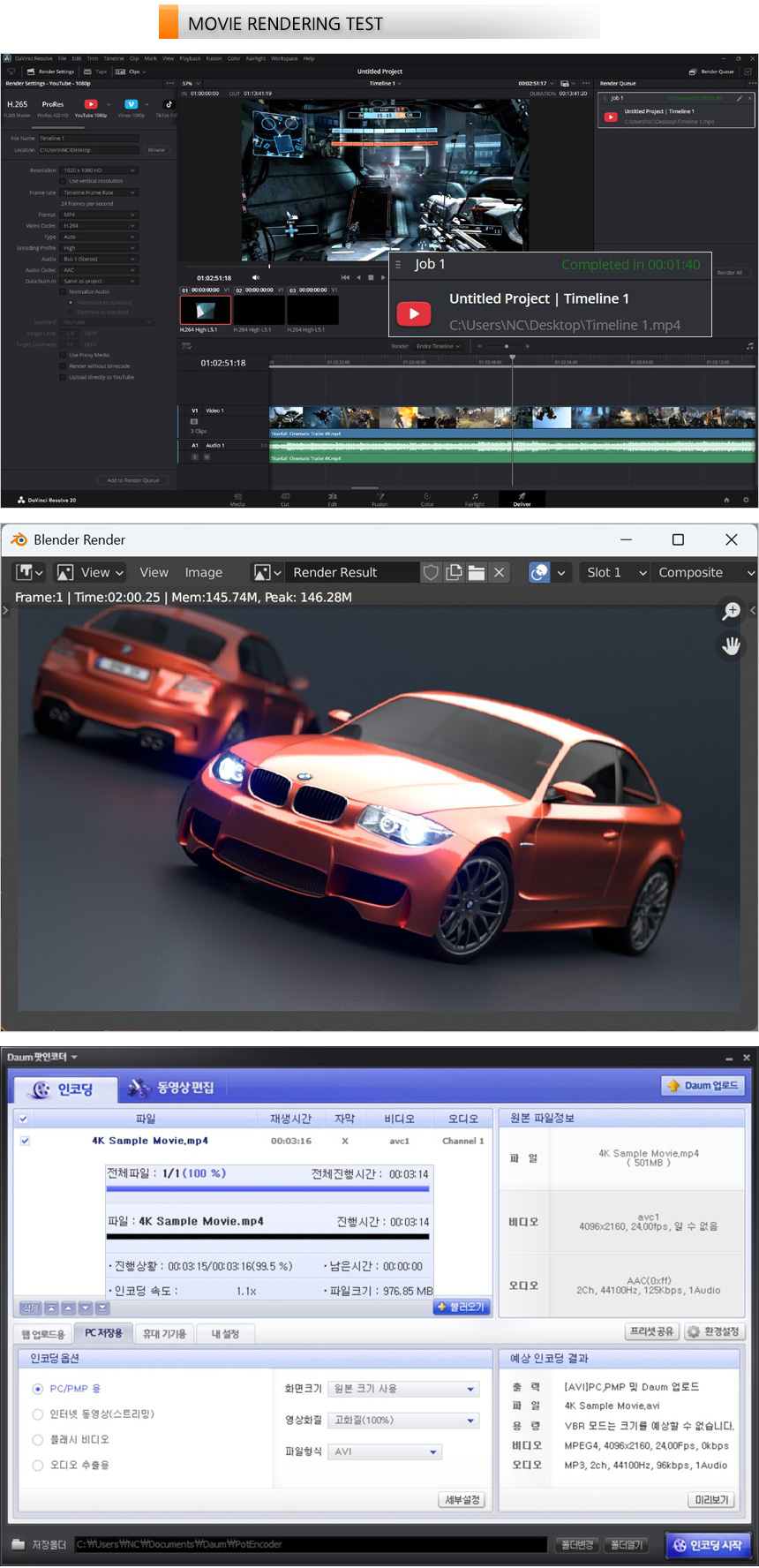Click the zoom magnifier in Blender Render
The image size is (759, 1568).
coord(732,610)
